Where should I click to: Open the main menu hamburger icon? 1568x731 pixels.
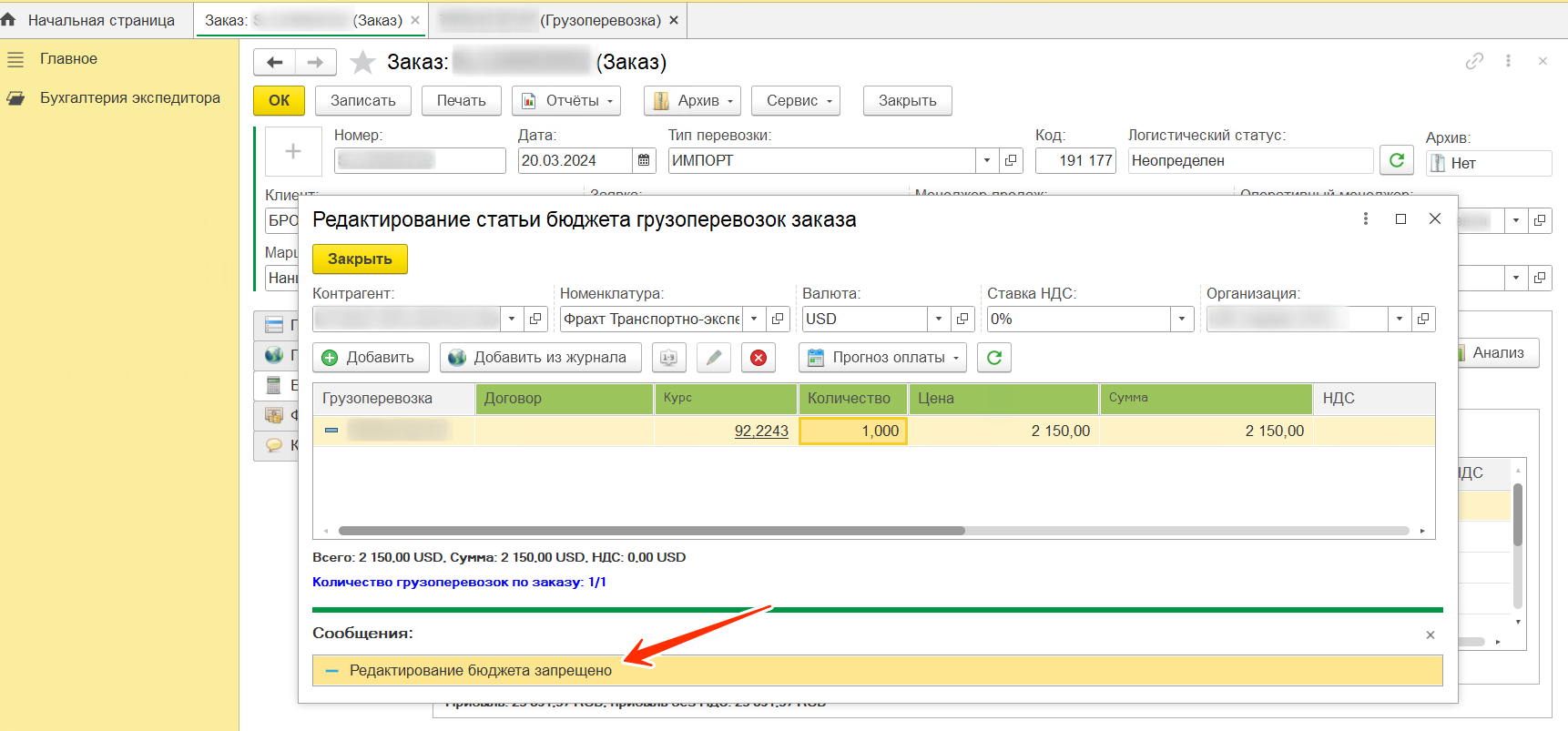(x=15, y=59)
